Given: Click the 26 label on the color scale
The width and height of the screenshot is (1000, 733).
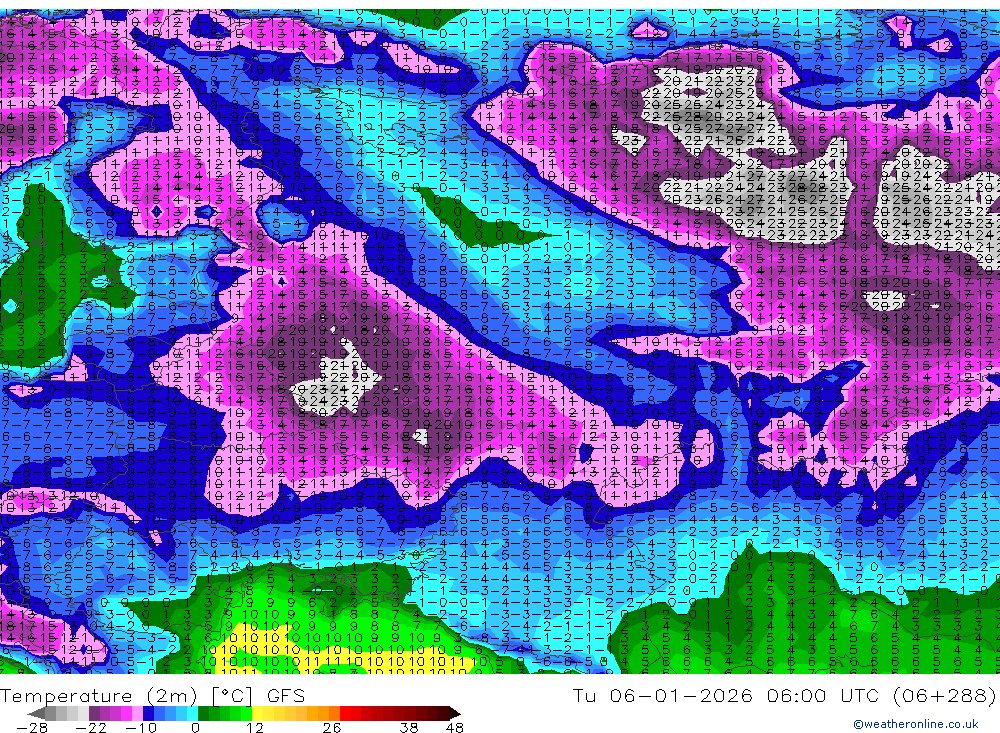Looking at the screenshot, I should click(332, 728).
